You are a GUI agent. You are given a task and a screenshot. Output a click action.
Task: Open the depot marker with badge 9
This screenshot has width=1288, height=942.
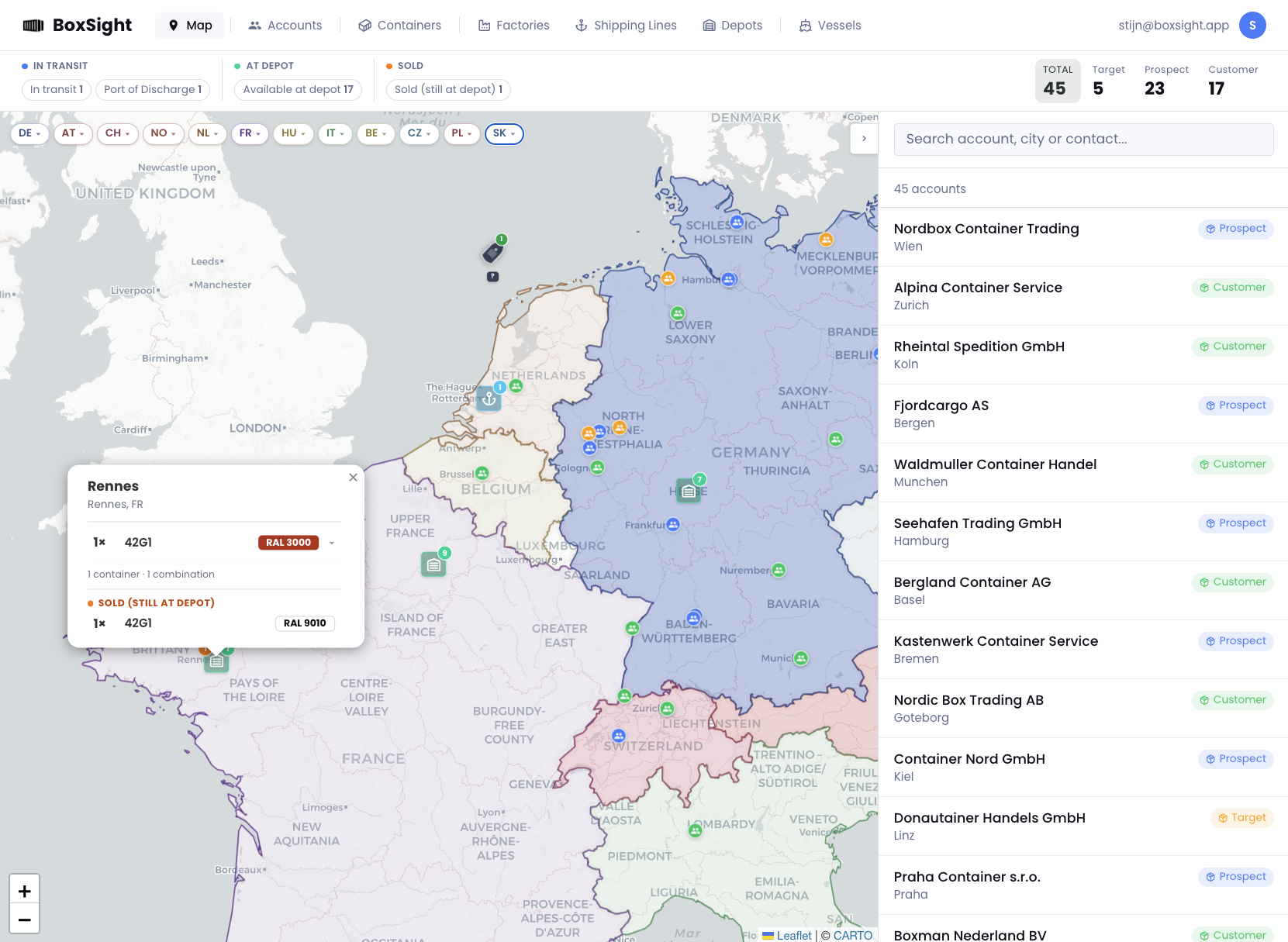(x=433, y=564)
